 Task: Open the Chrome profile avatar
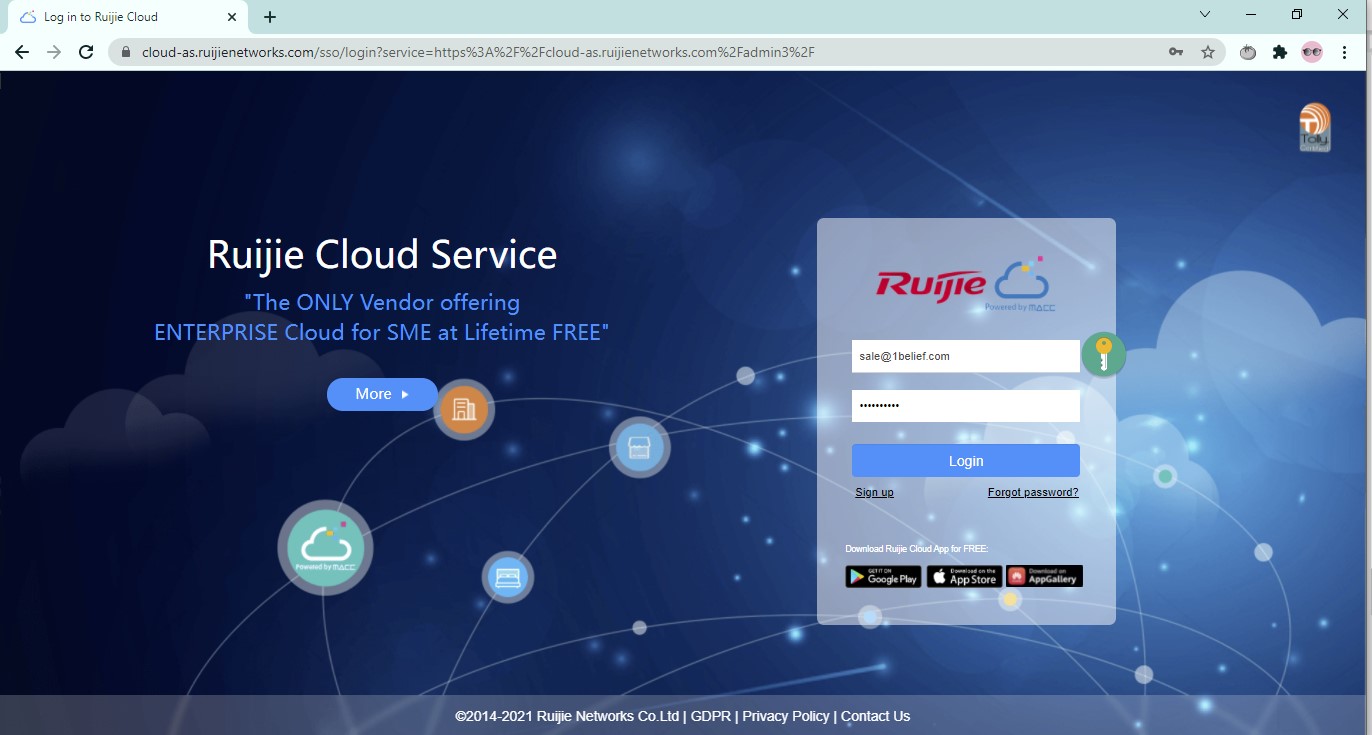point(1312,52)
